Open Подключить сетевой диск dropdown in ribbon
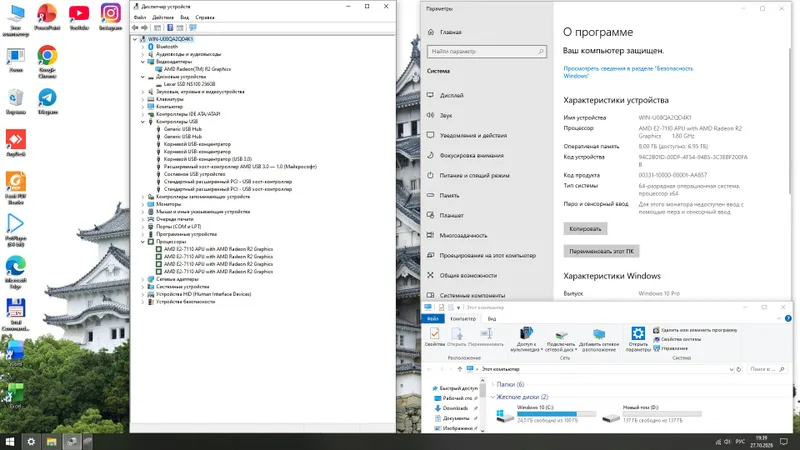This screenshot has height=450, width=800. (560, 340)
